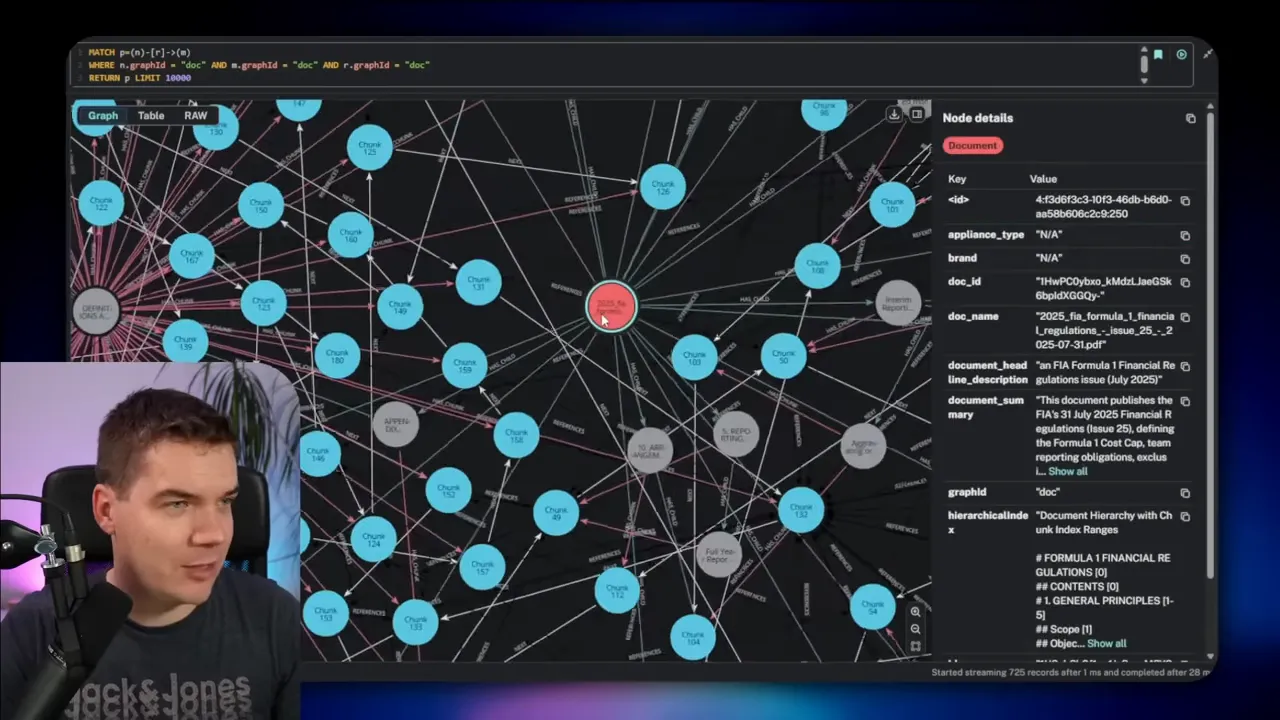Screen dimensions: 1280x720
Task: Open the RAW tab
Action: coord(195,115)
